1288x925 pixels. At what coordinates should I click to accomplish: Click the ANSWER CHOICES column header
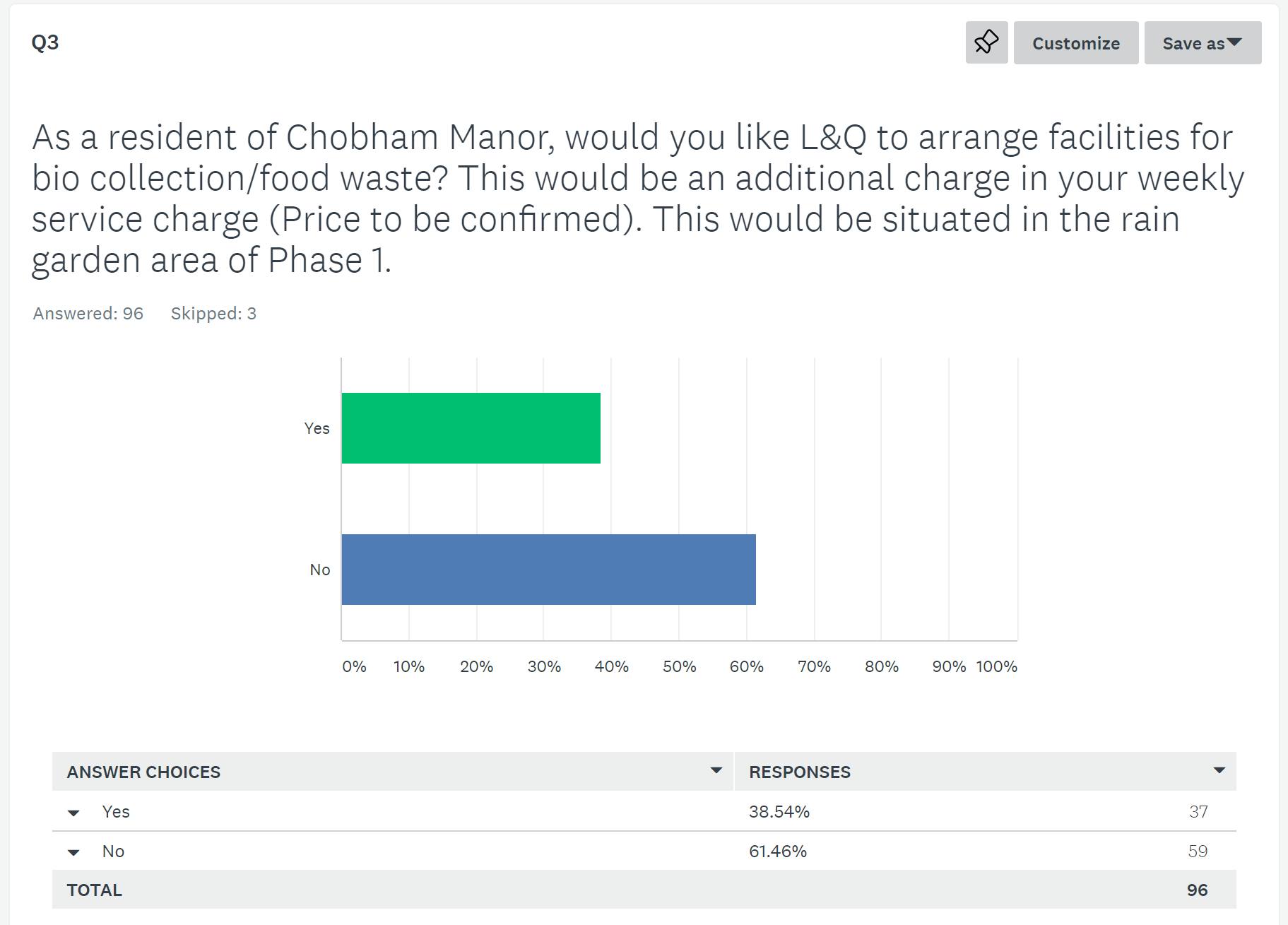pos(143,772)
